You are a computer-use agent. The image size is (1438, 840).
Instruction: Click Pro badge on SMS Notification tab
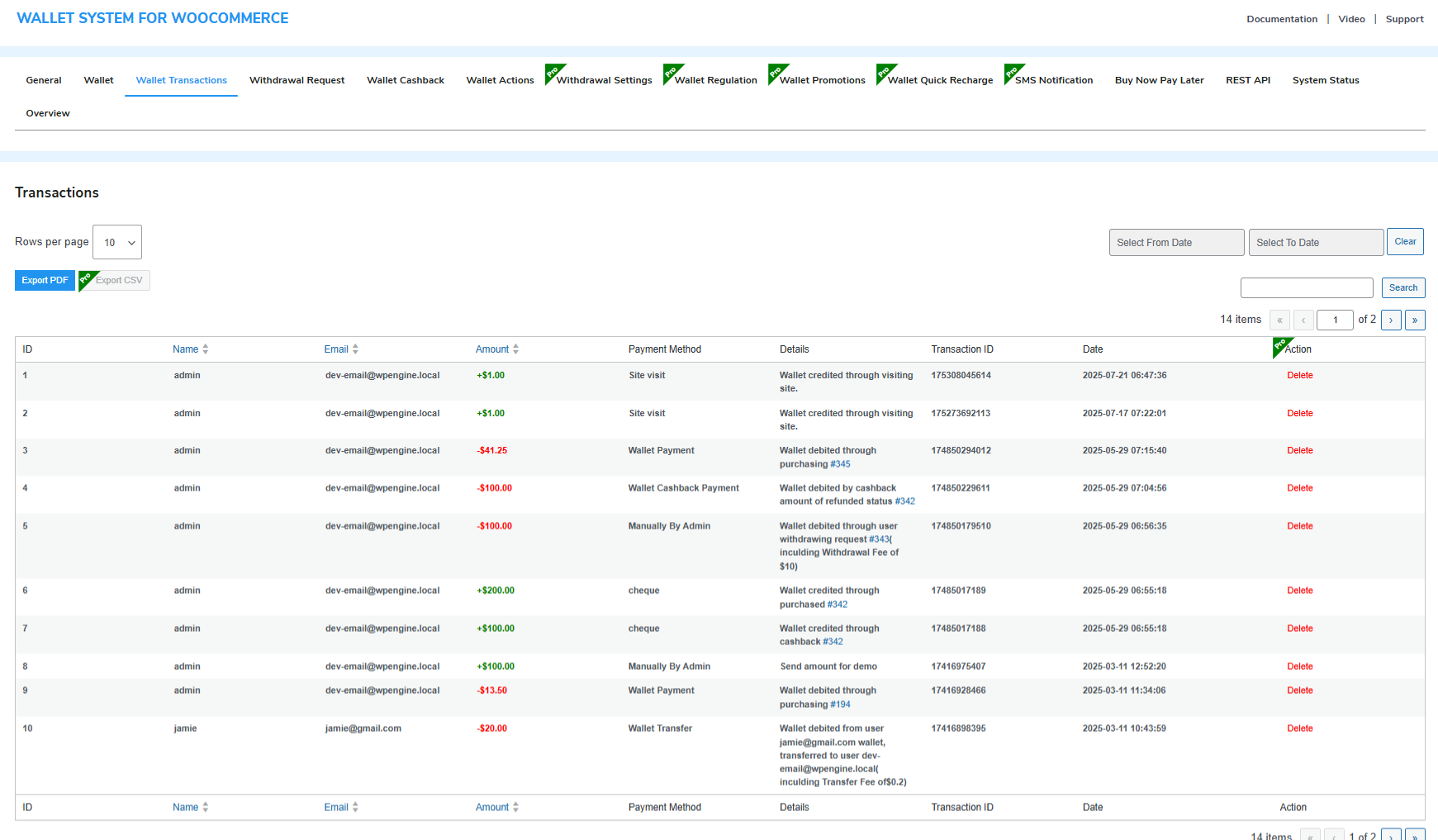[x=1013, y=73]
